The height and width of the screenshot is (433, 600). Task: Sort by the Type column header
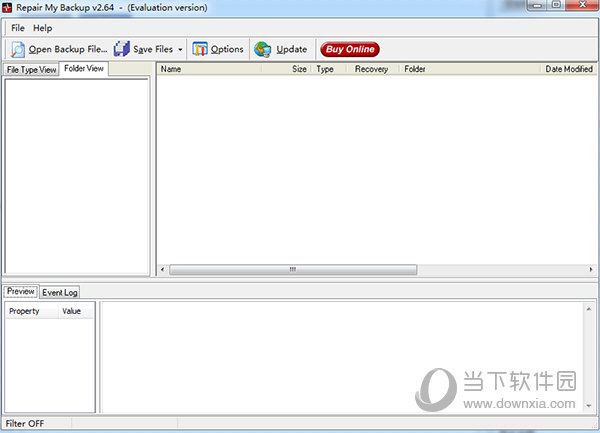(x=331, y=69)
